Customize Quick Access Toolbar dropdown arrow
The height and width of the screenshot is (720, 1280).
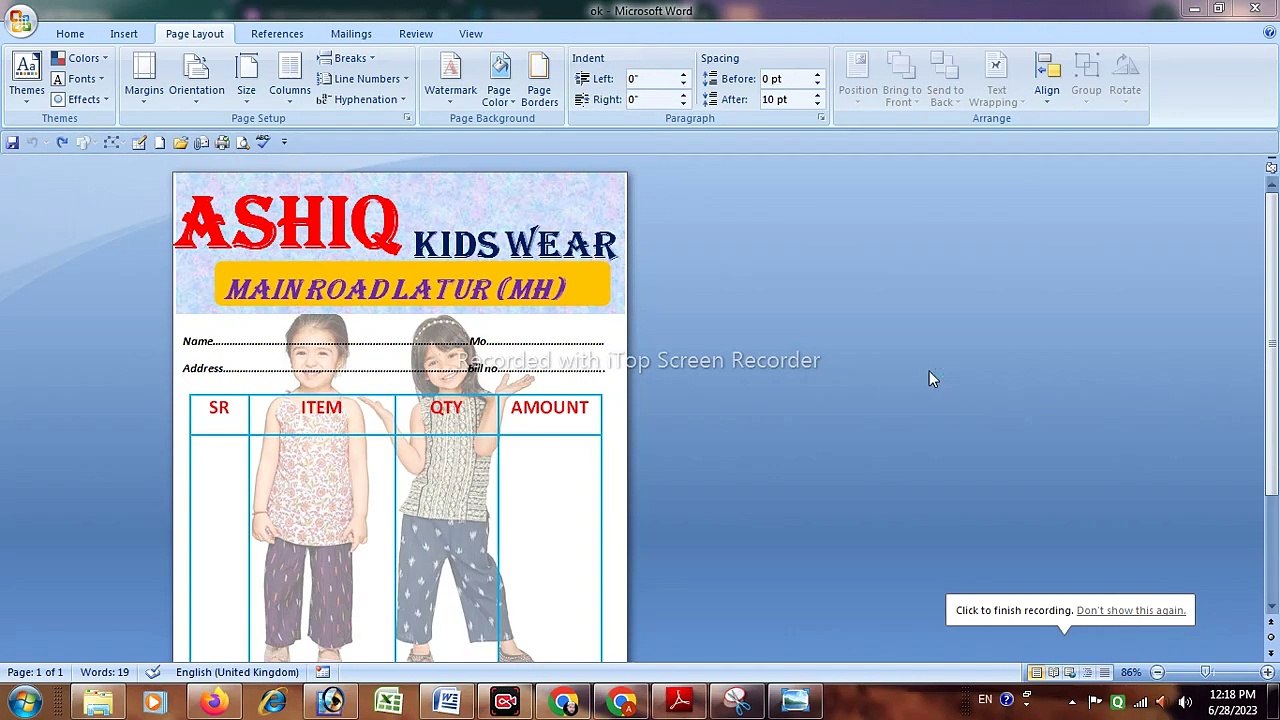tap(284, 143)
